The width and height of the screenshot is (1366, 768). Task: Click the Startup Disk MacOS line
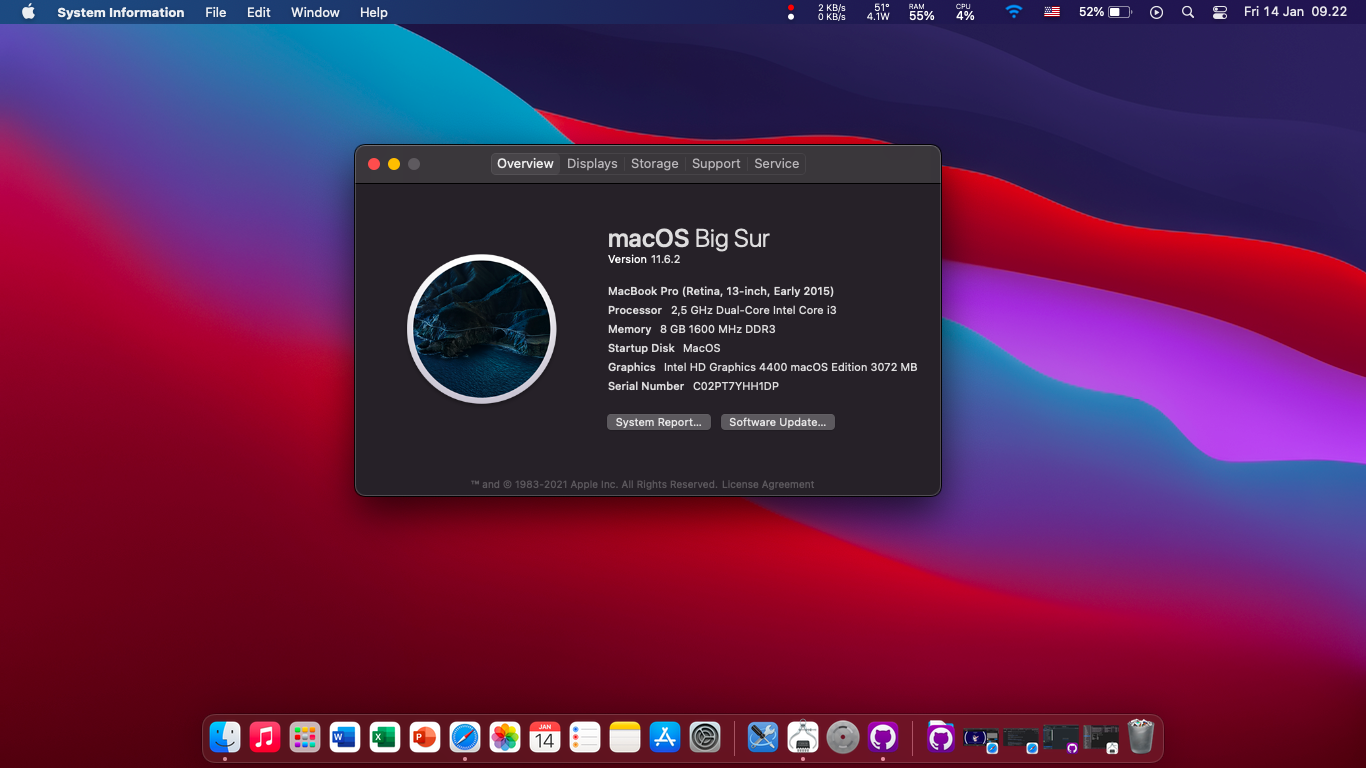[x=664, y=348]
